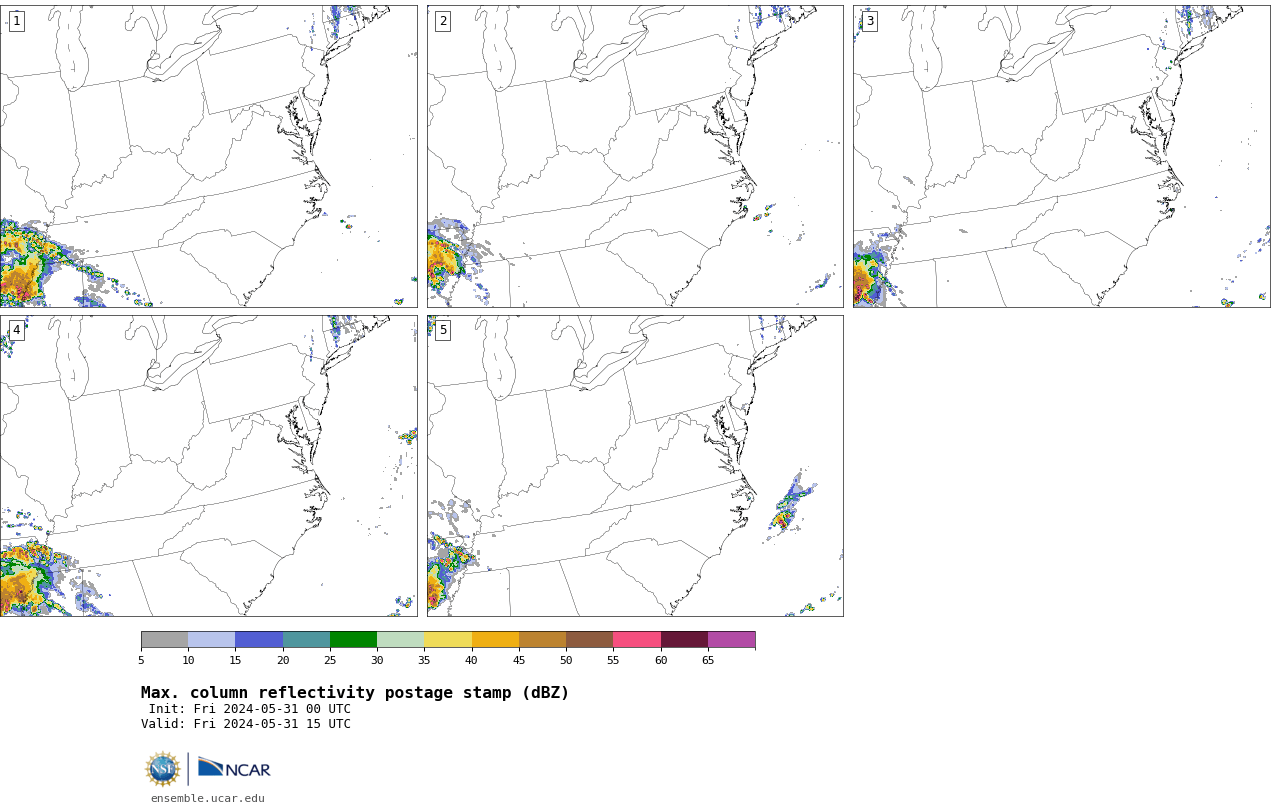The image size is (1280, 809).
Task: Open ensemble member 3 reflectivity map
Action: point(1062,156)
